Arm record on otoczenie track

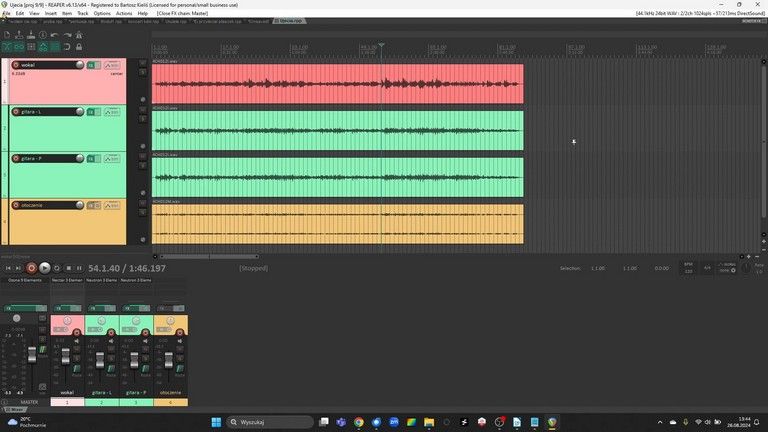16,205
